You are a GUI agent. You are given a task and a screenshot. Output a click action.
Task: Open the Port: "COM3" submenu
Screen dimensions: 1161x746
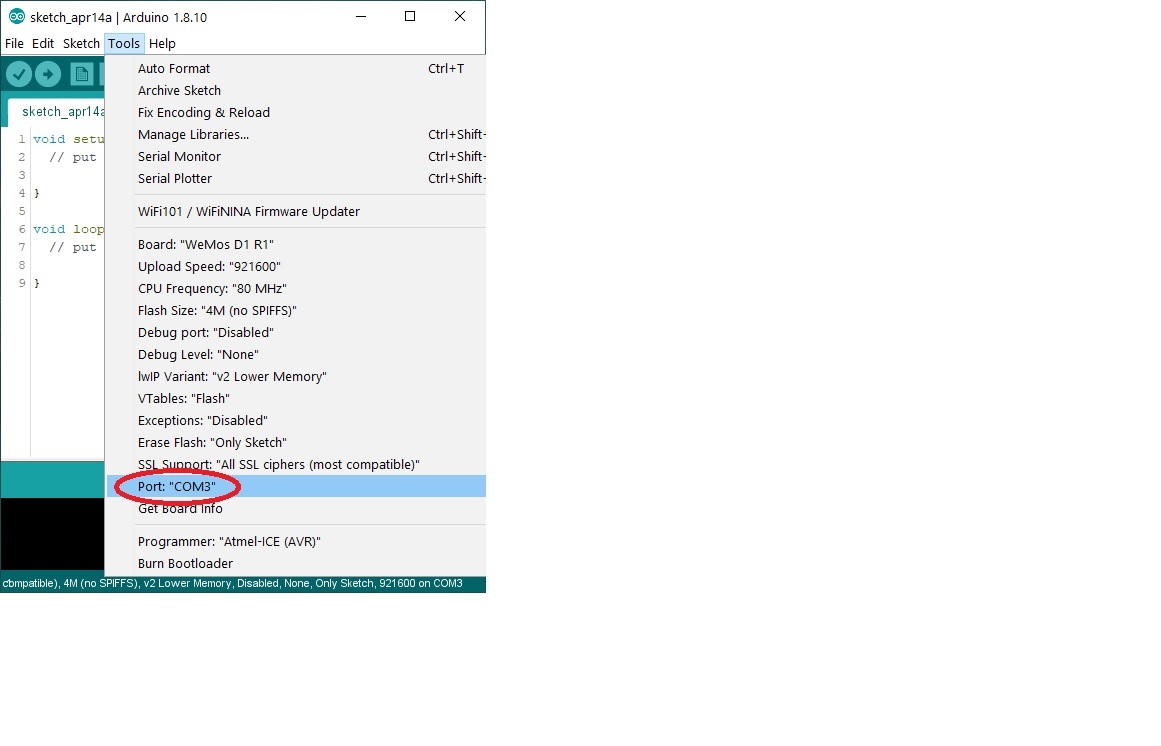click(296, 486)
